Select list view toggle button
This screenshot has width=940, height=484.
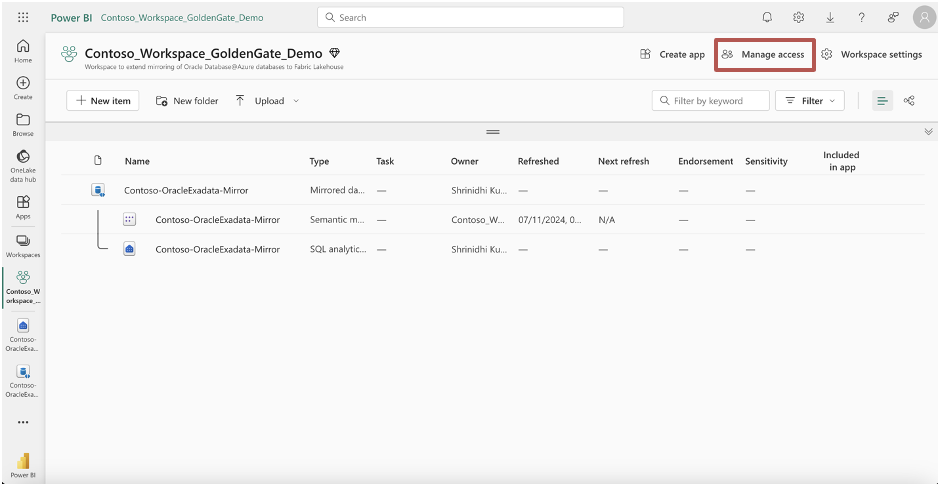point(882,101)
